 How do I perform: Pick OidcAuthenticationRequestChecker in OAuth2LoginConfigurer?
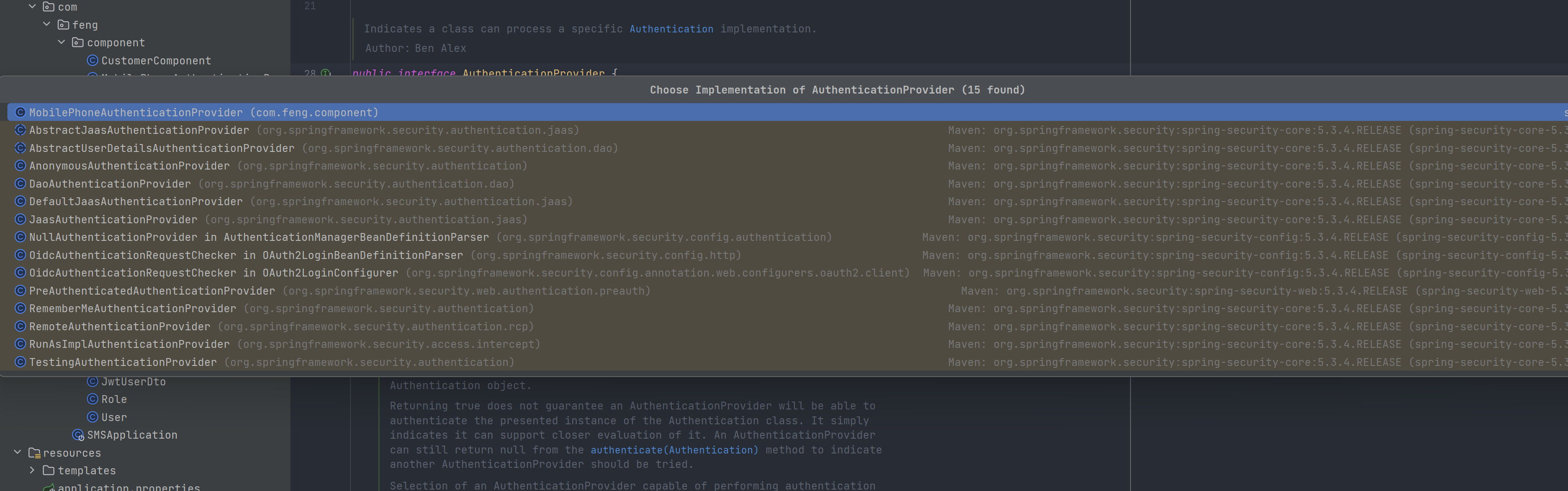click(787, 273)
